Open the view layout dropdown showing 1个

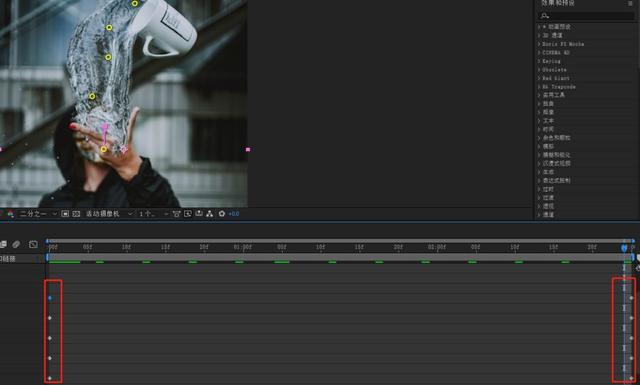[153, 214]
